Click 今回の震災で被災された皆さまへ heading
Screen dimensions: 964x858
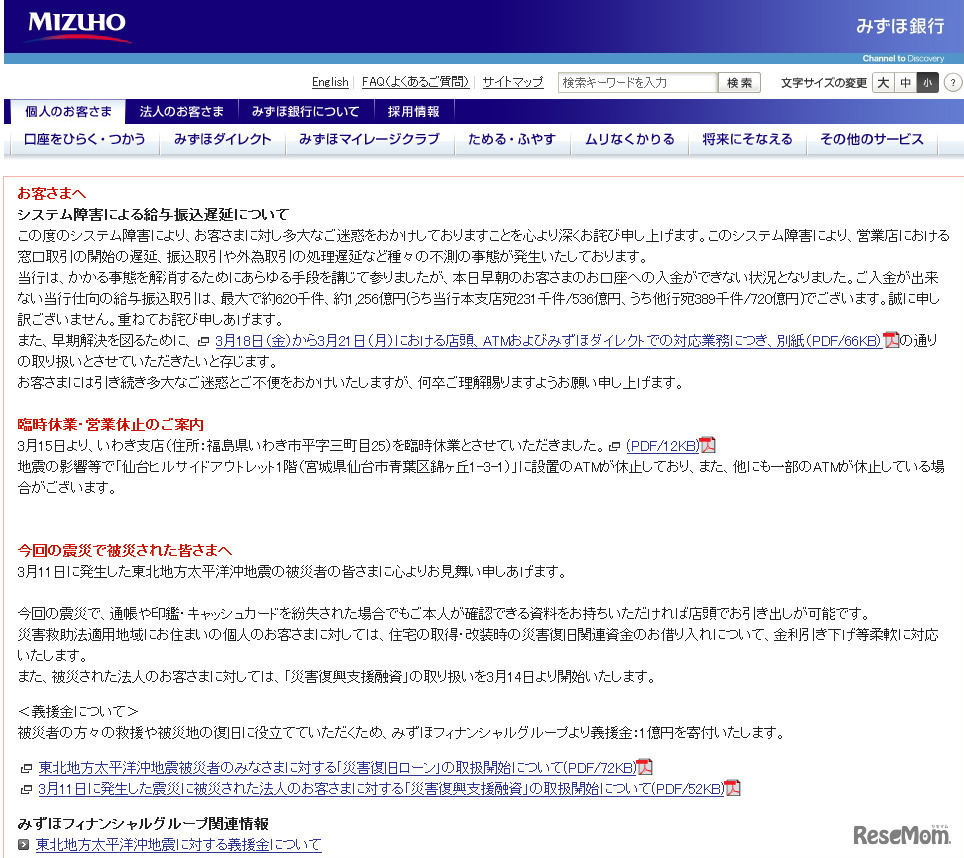coord(125,550)
